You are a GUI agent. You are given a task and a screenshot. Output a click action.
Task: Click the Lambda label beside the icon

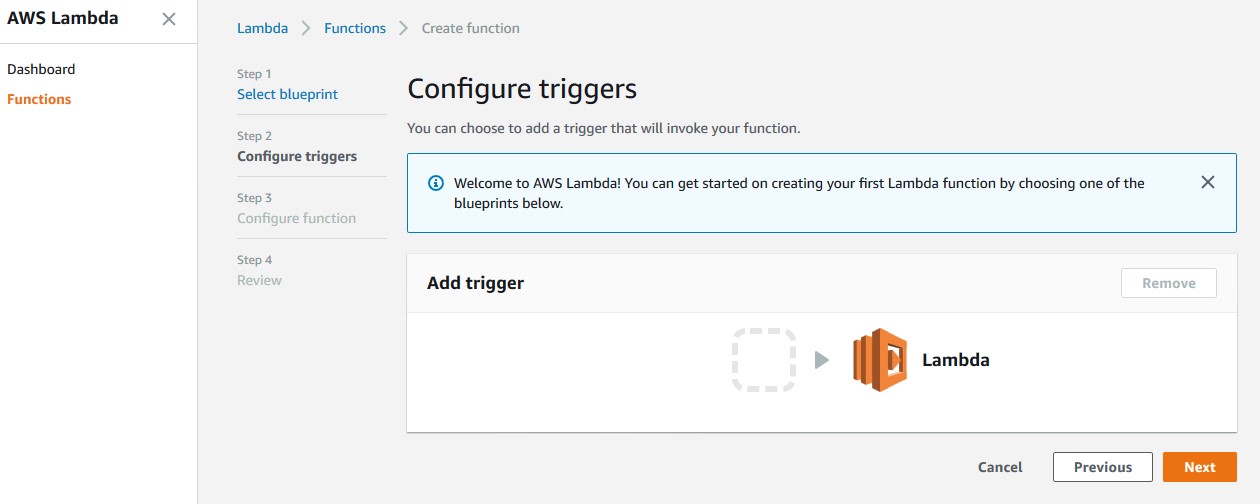(956, 360)
